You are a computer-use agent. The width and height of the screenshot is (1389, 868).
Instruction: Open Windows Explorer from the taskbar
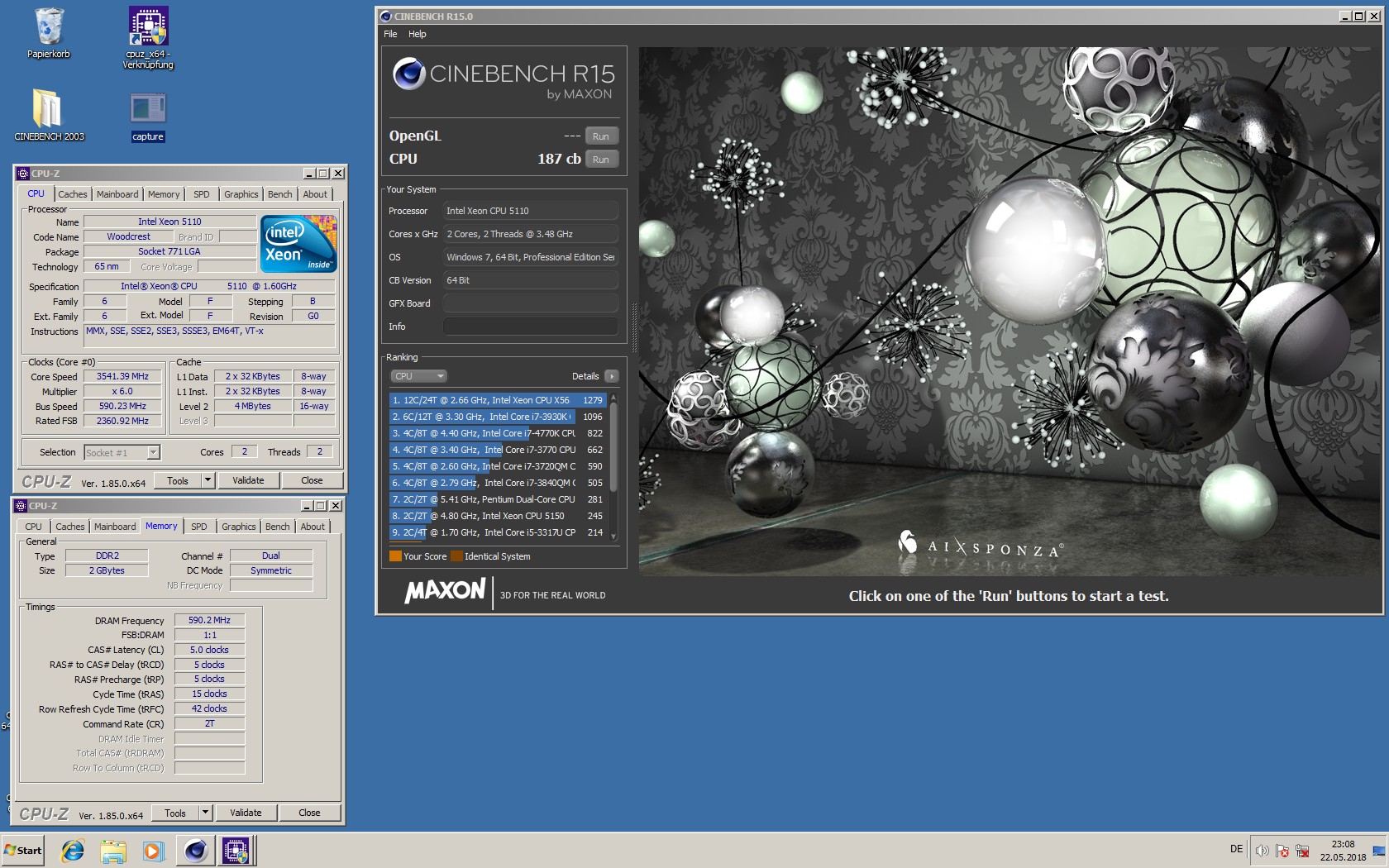(x=113, y=851)
